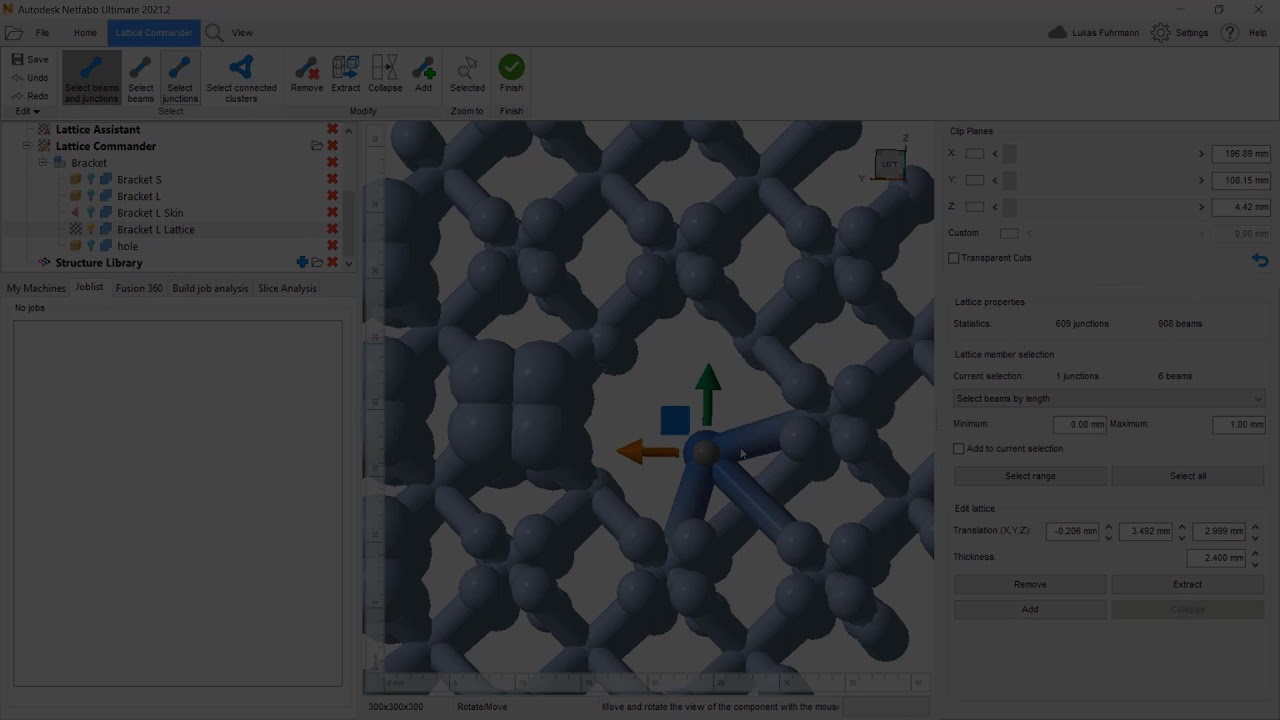Step X clip plane right arrow
The image size is (1280, 720).
[1201, 154]
